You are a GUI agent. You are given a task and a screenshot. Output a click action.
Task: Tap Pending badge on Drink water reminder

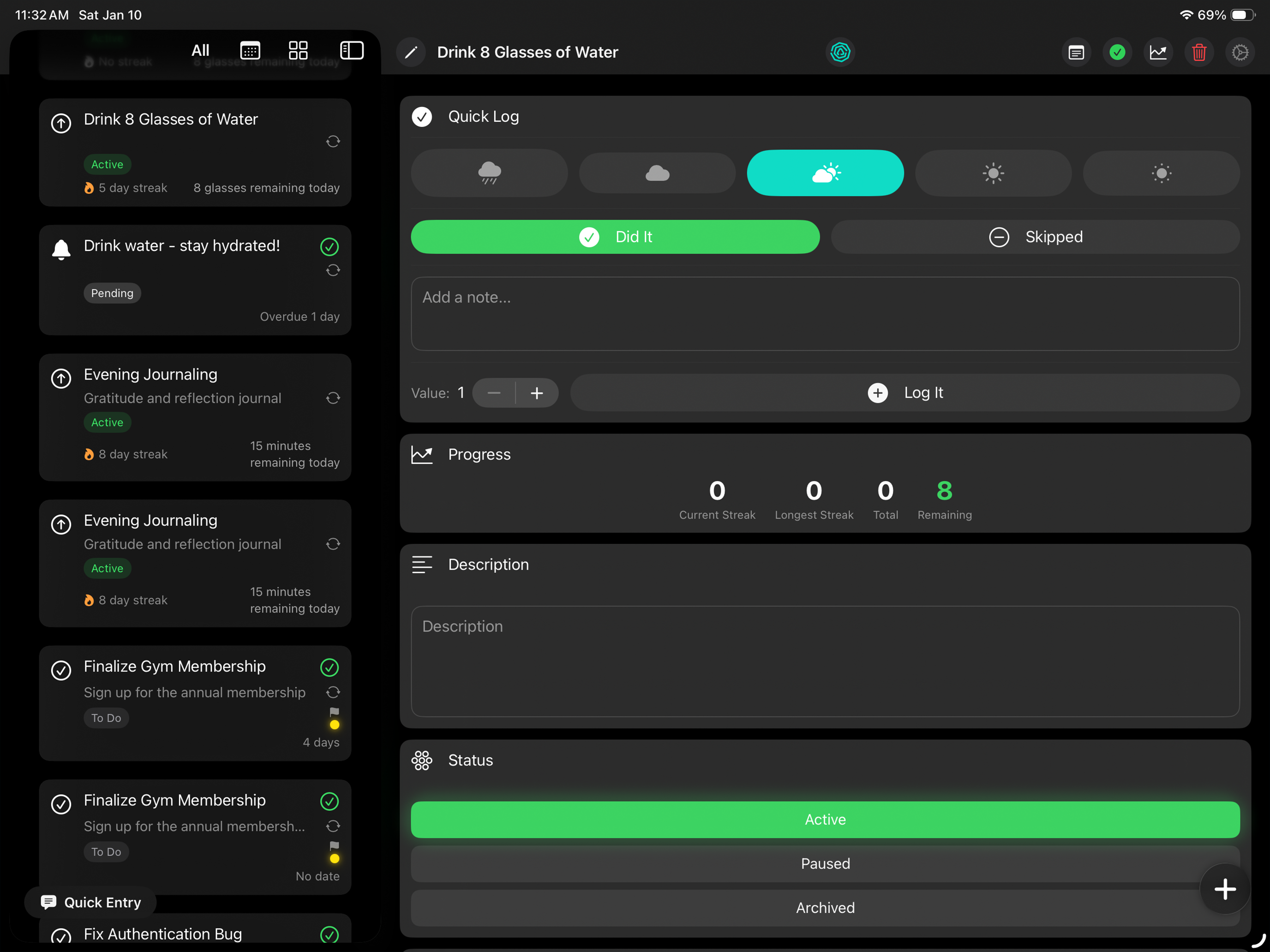[113, 293]
